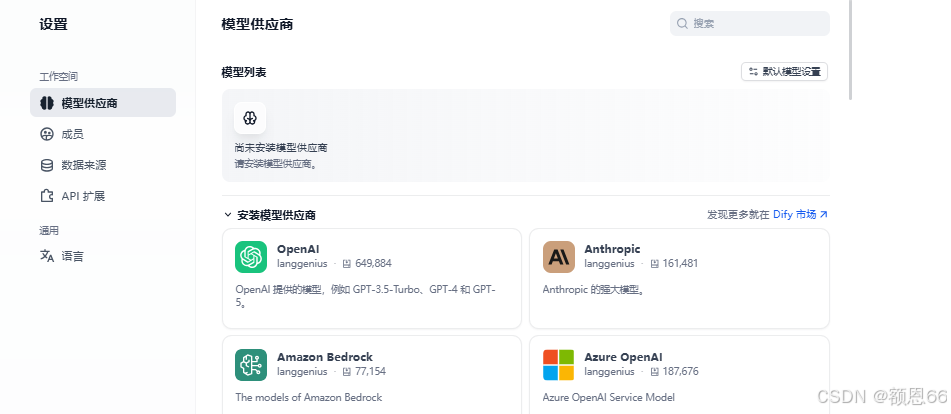This screenshot has height=414, width=951.
Task: Click the database icon beside 数据来源
Action: 47,165
